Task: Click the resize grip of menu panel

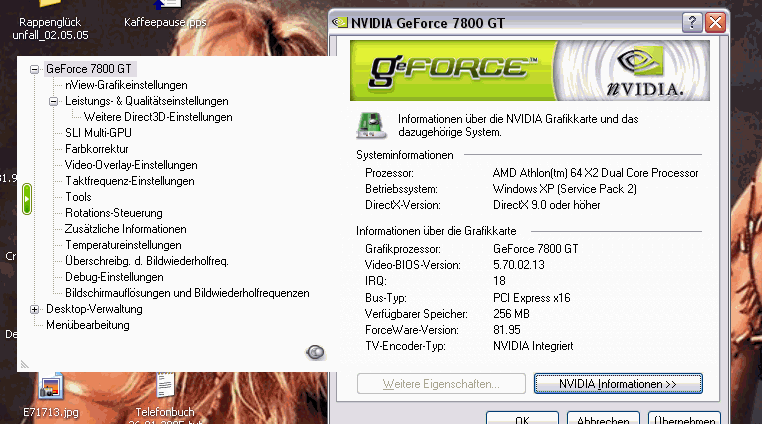Action: click(24, 365)
